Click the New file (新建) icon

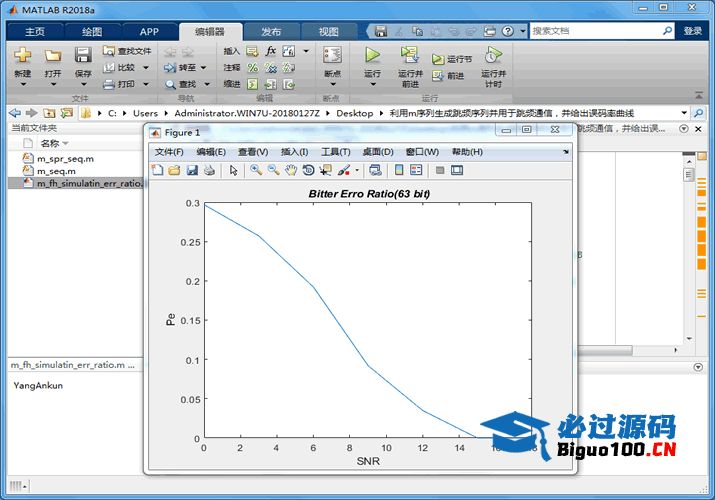pos(22,56)
